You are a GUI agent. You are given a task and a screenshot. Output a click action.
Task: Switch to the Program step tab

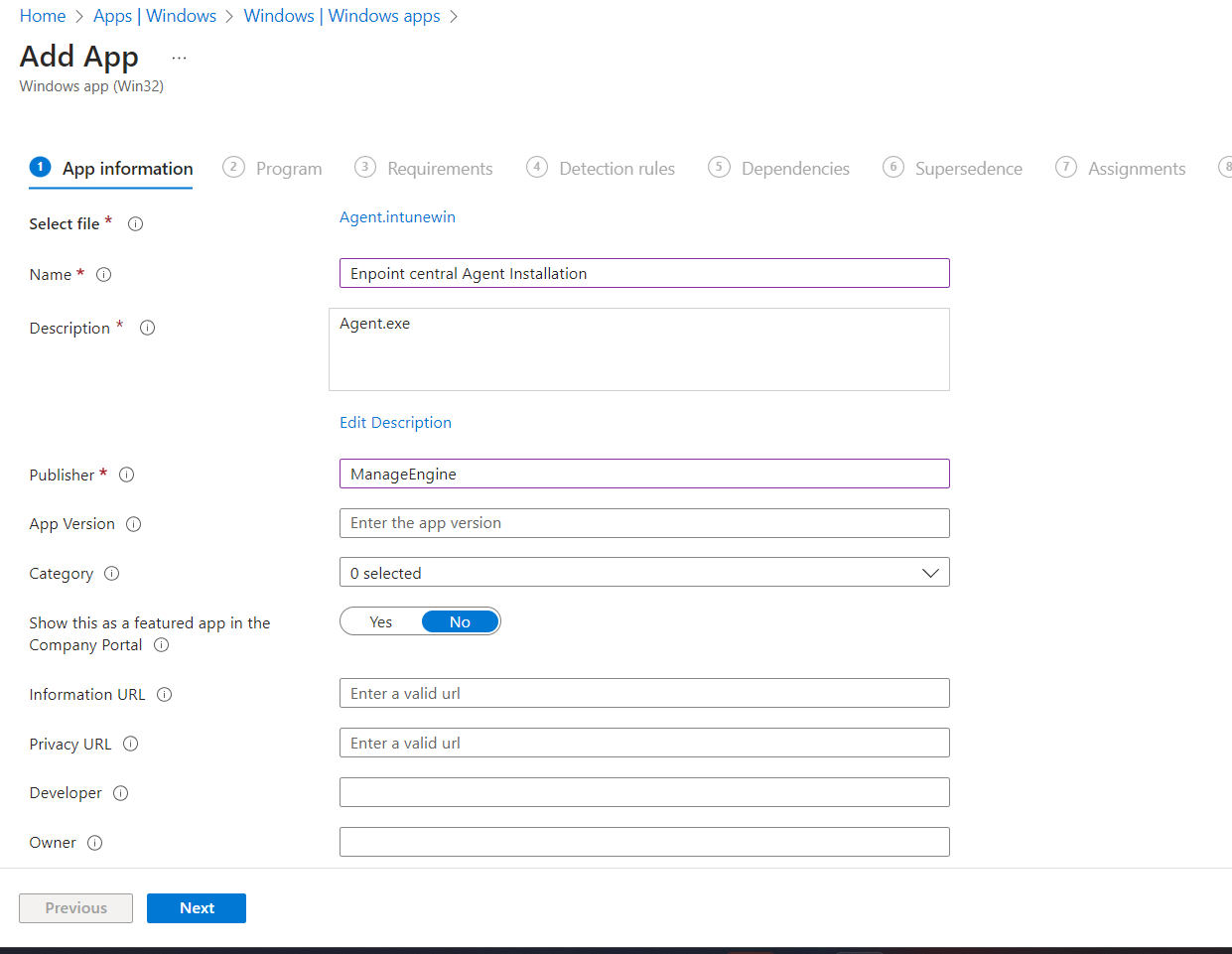(x=272, y=169)
